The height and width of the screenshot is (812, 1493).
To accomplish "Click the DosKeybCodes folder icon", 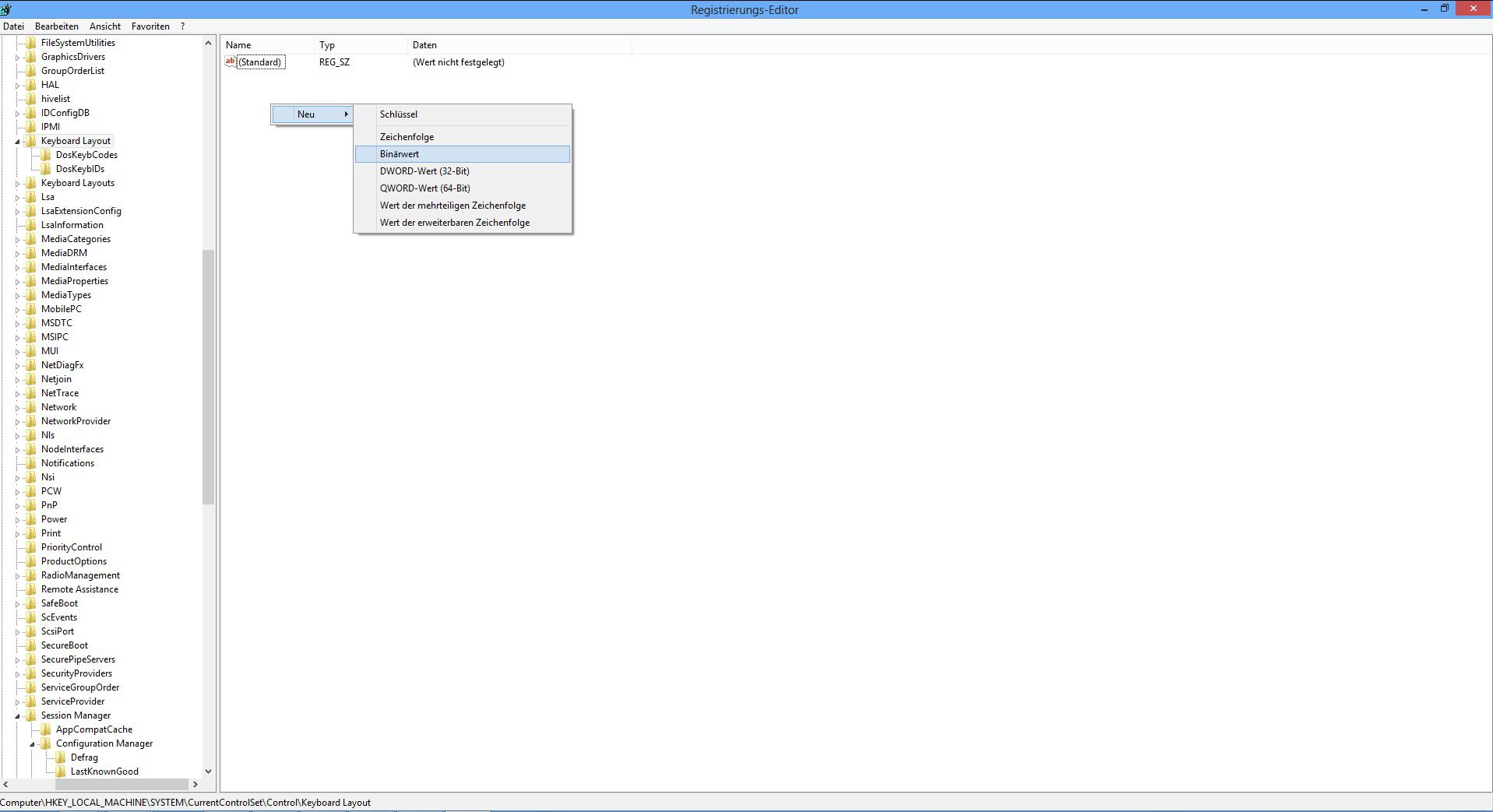I will pos(46,155).
